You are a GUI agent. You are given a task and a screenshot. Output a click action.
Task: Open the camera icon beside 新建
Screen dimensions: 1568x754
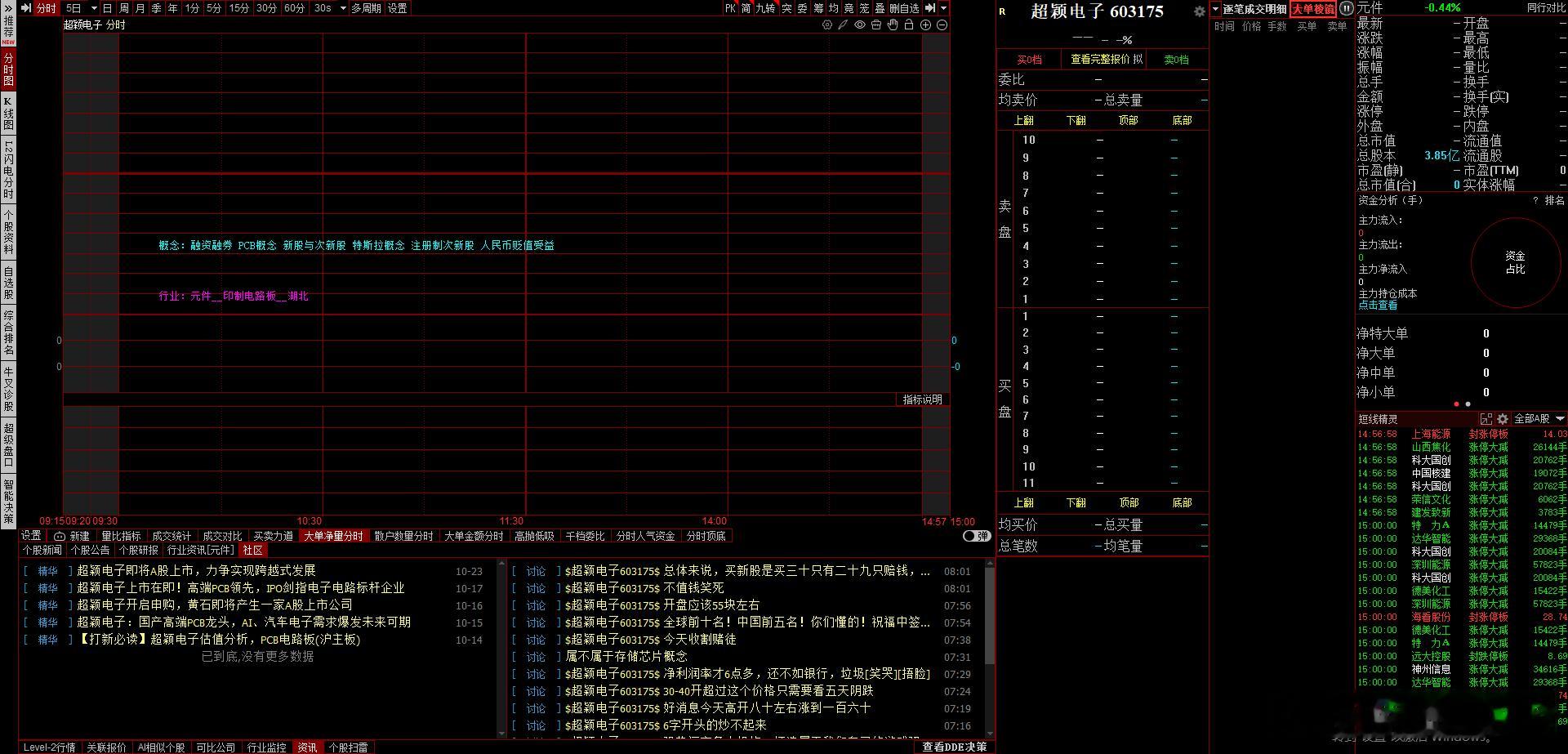(59, 536)
